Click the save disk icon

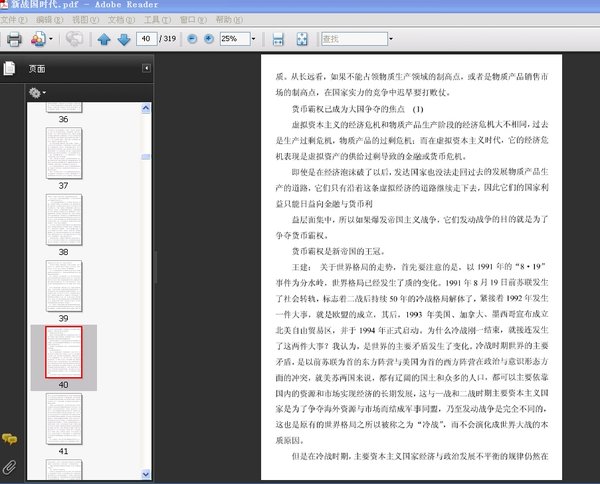[x=278, y=39]
